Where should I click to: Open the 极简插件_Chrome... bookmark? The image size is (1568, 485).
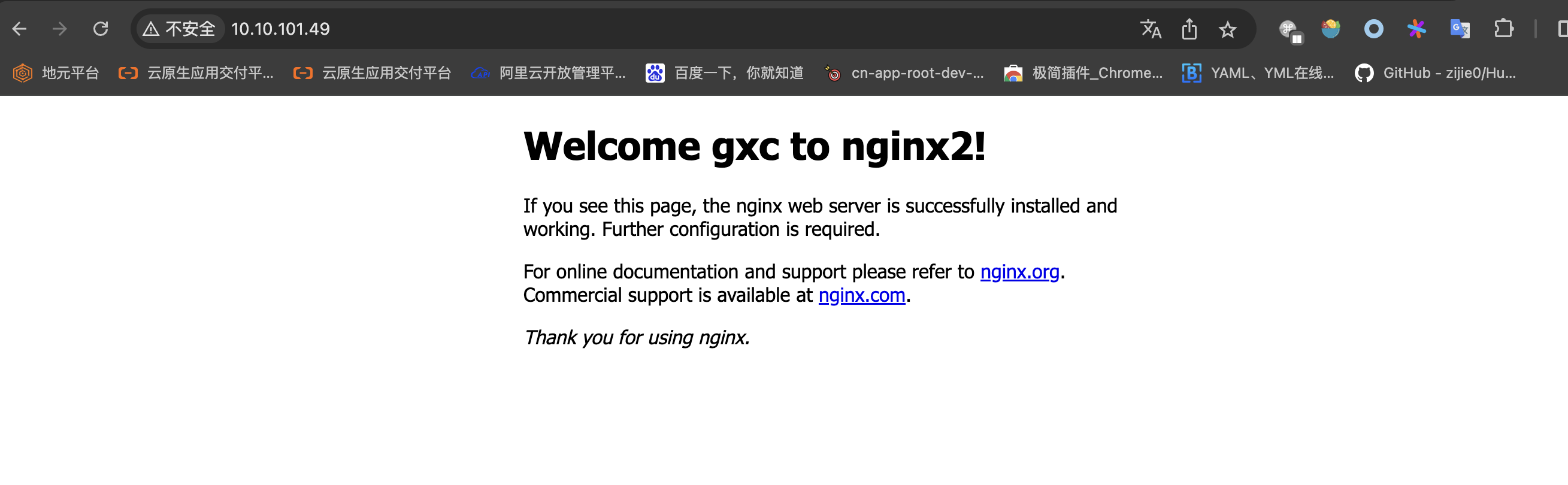(x=1083, y=73)
